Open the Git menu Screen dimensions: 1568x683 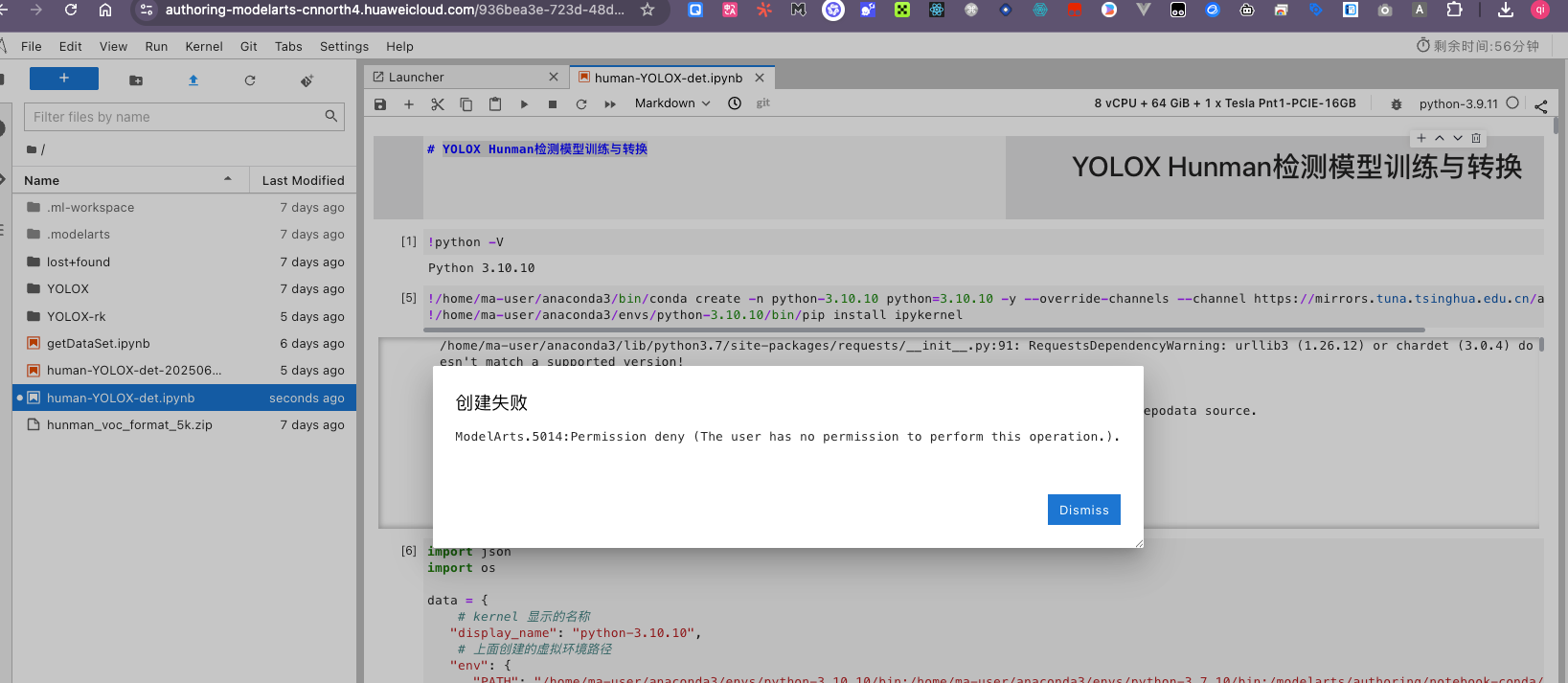tap(249, 46)
